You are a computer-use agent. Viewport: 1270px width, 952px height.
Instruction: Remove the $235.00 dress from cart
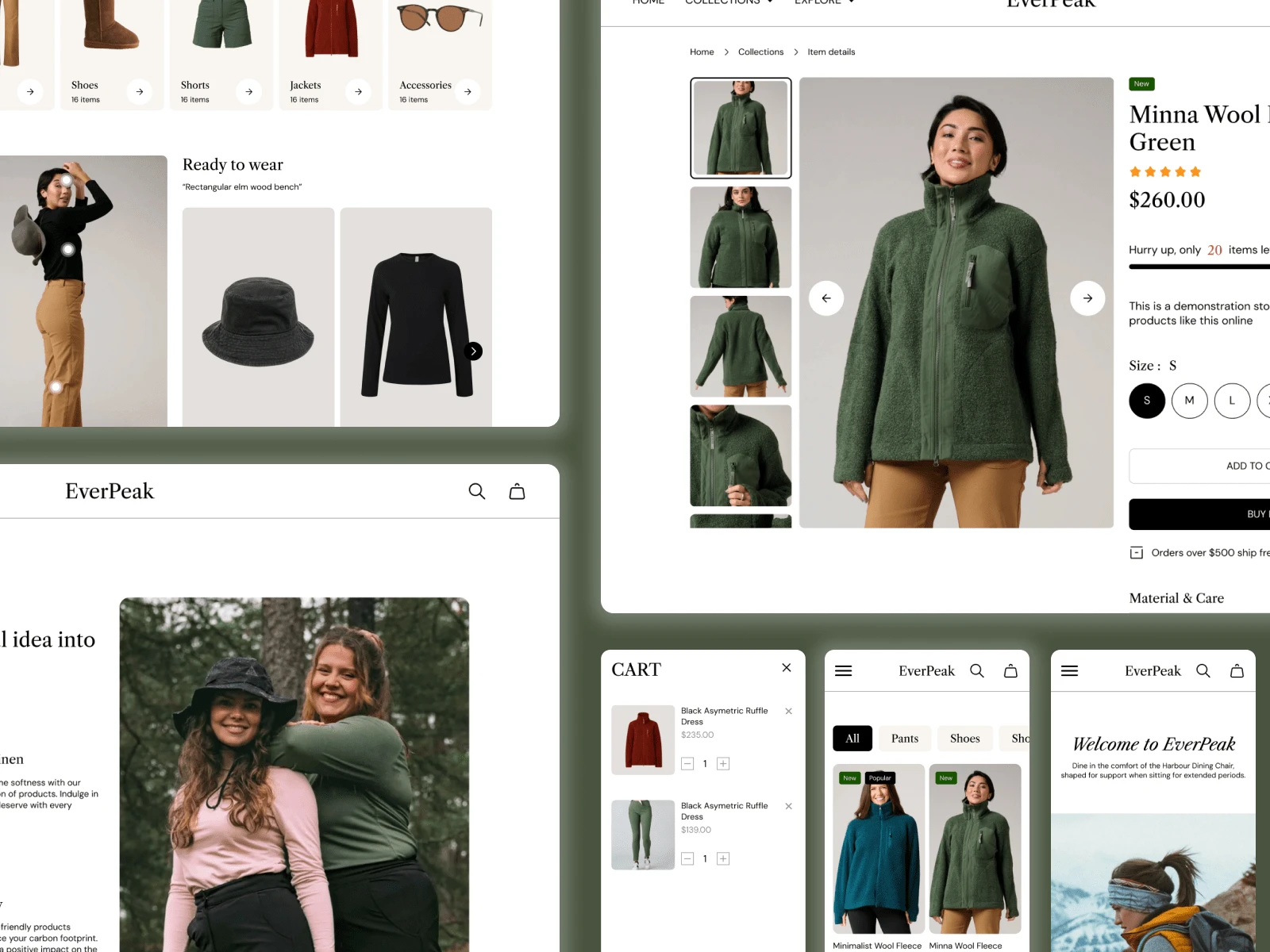(x=789, y=712)
